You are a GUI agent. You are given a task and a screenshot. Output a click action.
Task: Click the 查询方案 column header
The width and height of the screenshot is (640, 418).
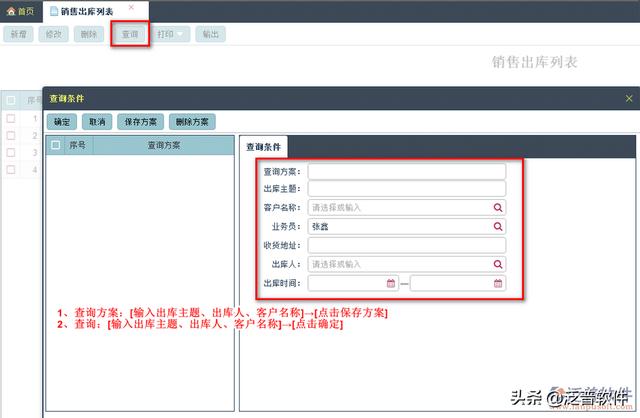164,145
